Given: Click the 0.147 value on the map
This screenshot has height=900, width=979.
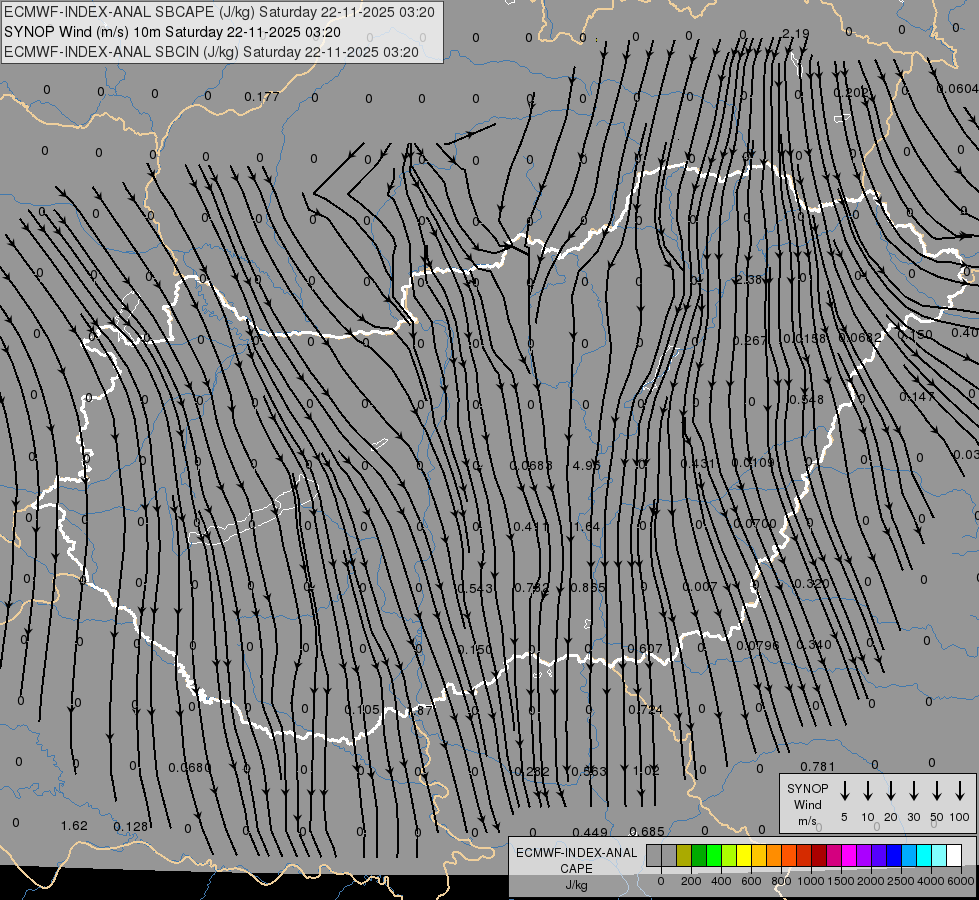Looking at the screenshot, I should (x=917, y=396).
